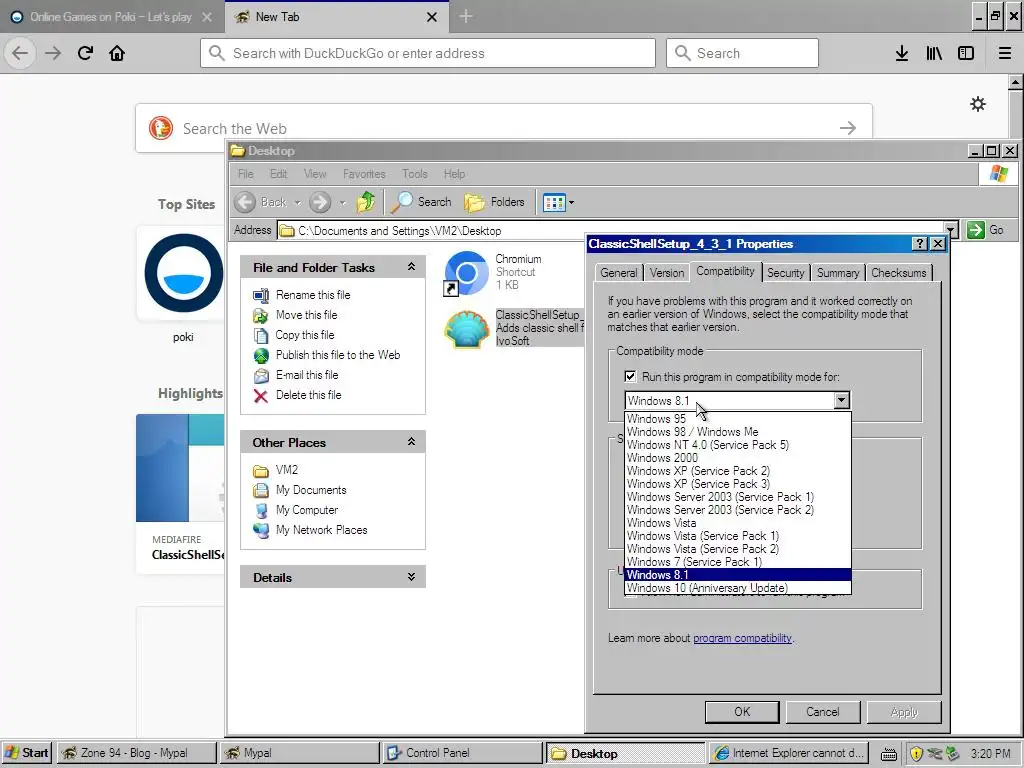This screenshot has height=768, width=1024.
Task: Click Move this file
Action: click(x=306, y=315)
